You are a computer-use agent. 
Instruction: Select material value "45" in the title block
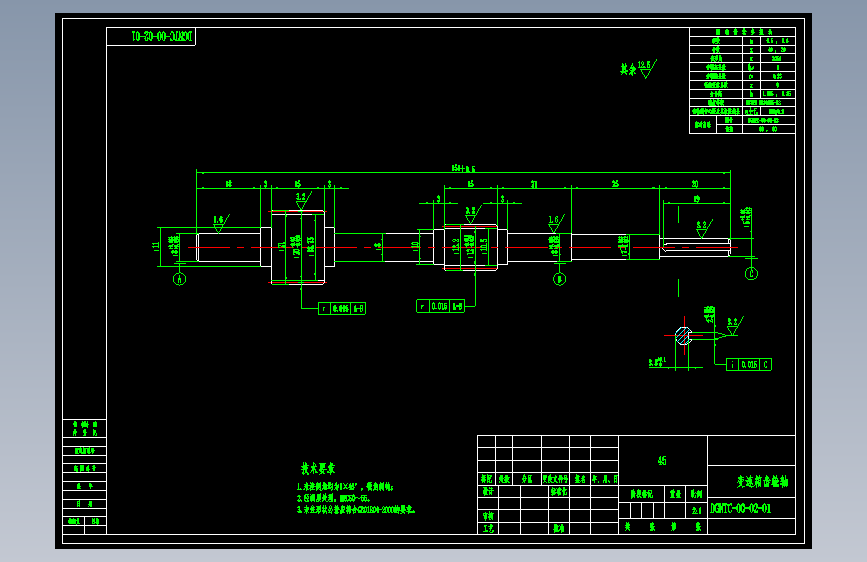click(x=662, y=461)
